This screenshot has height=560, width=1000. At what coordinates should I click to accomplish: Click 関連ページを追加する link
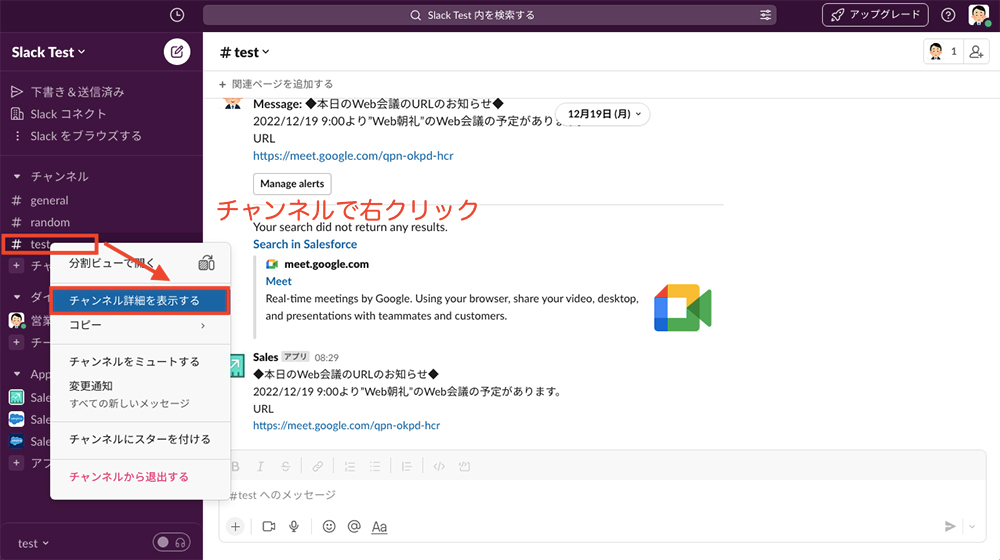click(276, 84)
